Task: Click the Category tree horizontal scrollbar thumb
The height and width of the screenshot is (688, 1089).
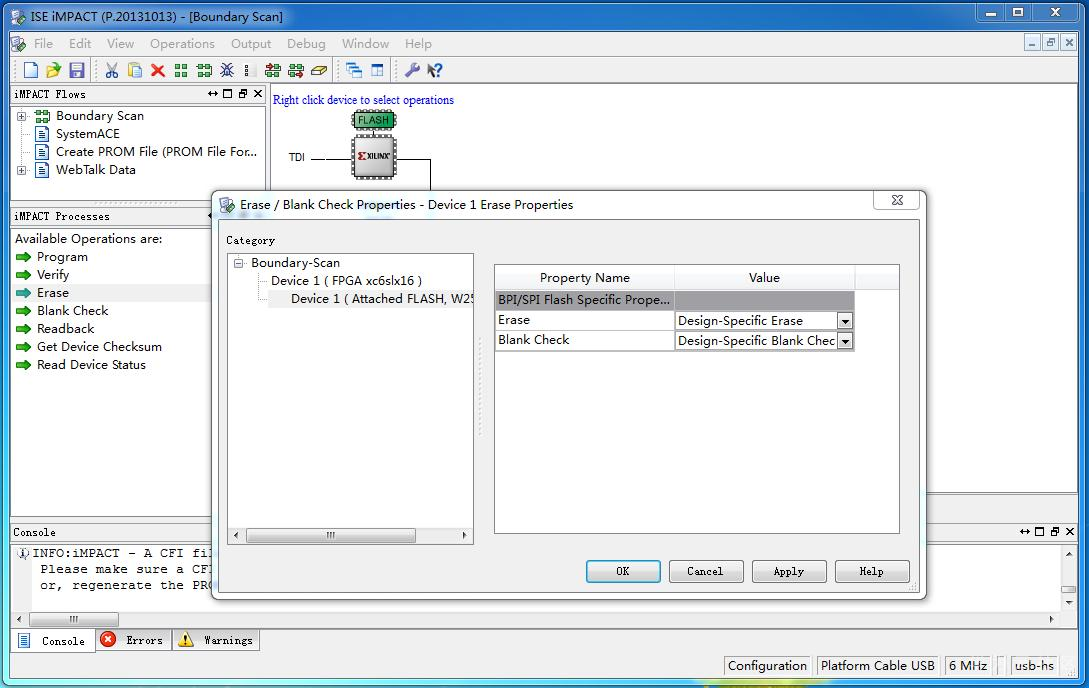Action: (331, 535)
